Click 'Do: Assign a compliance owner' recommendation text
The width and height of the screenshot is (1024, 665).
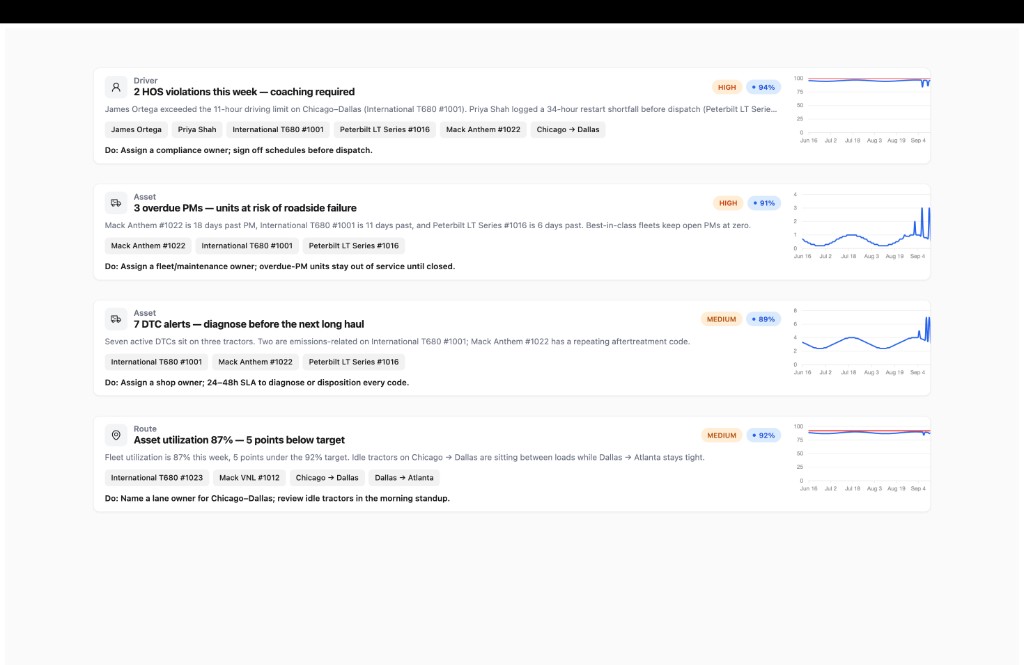click(x=238, y=150)
